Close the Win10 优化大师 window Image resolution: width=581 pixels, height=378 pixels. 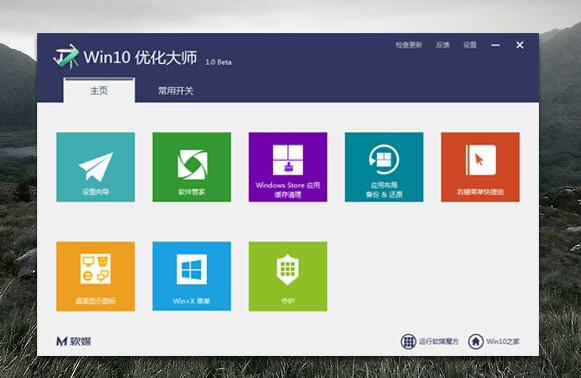[x=520, y=45]
